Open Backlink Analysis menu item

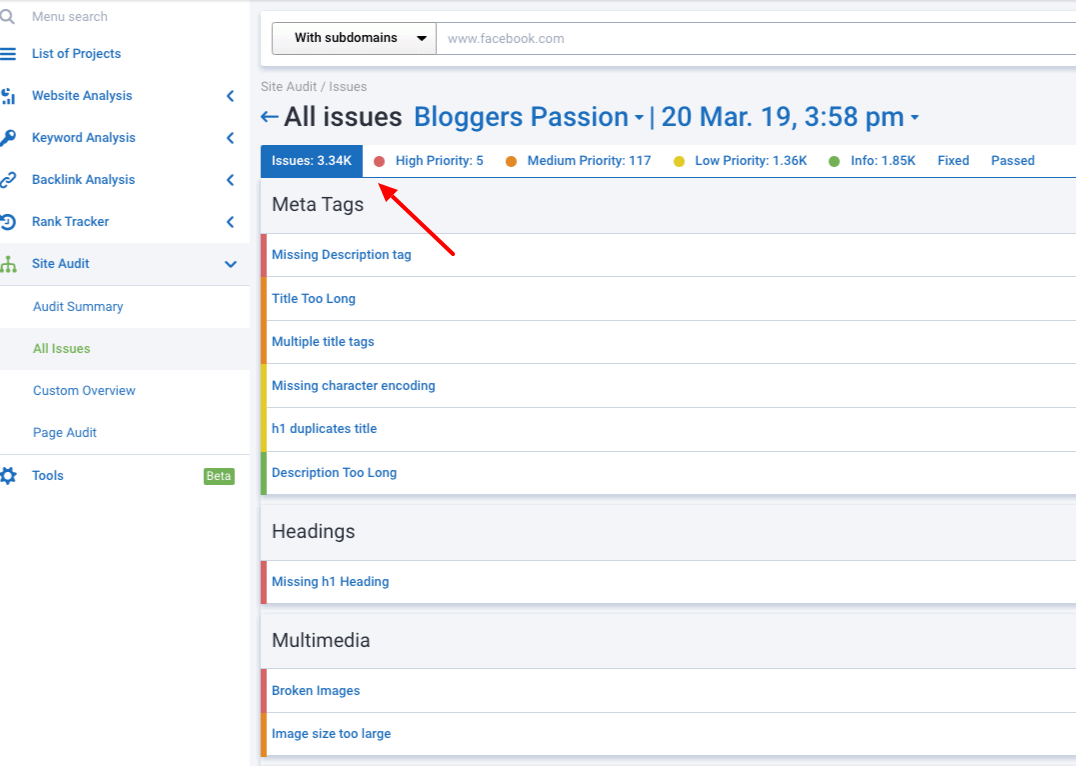coord(83,180)
